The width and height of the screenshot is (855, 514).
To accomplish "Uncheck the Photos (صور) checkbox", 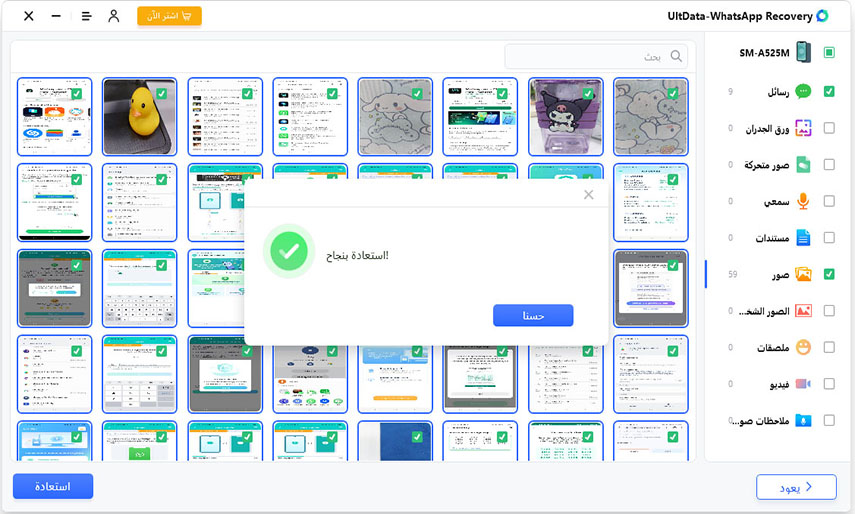I will pos(829,274).
